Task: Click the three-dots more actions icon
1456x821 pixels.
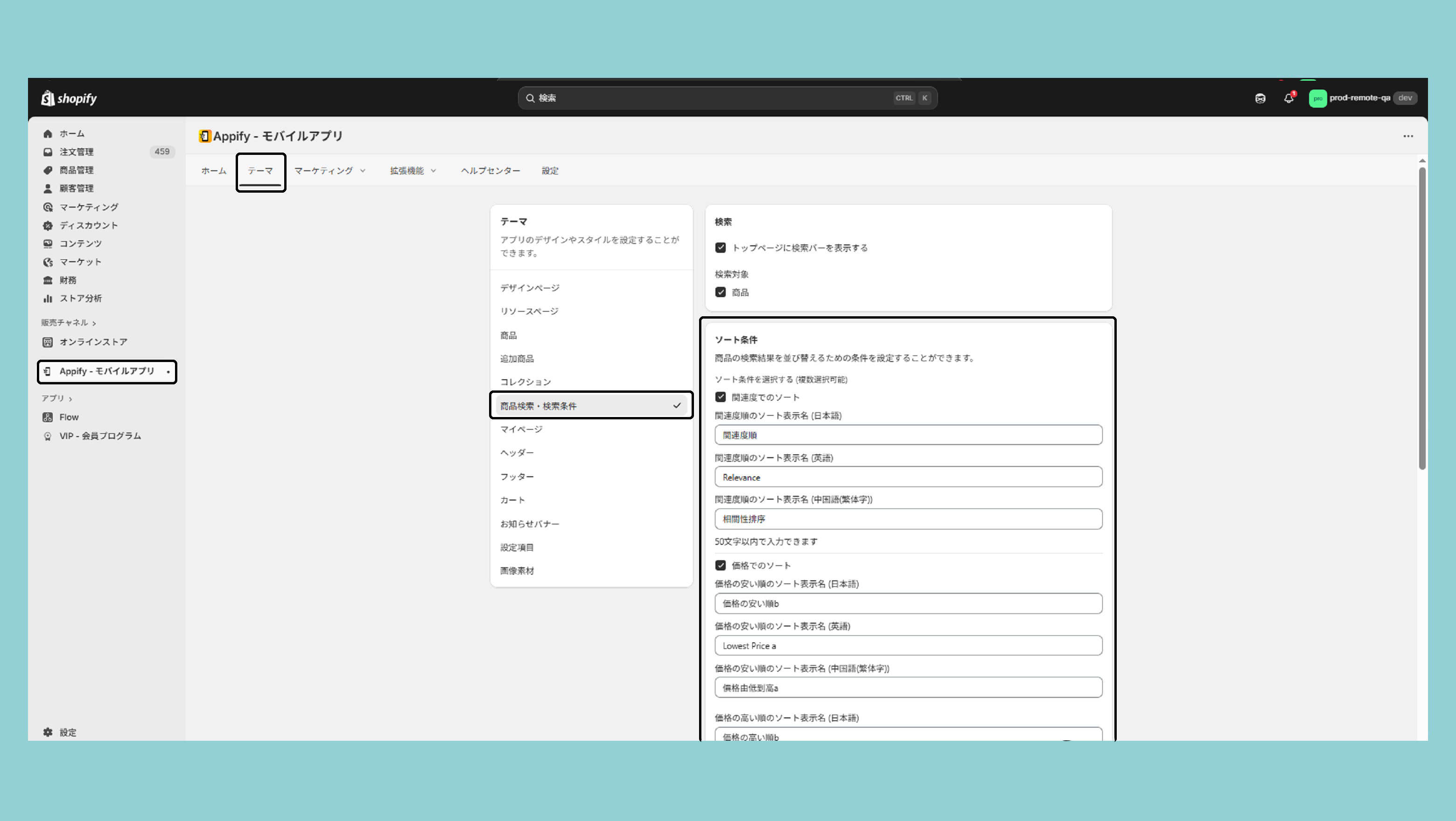Action: 1407,136
